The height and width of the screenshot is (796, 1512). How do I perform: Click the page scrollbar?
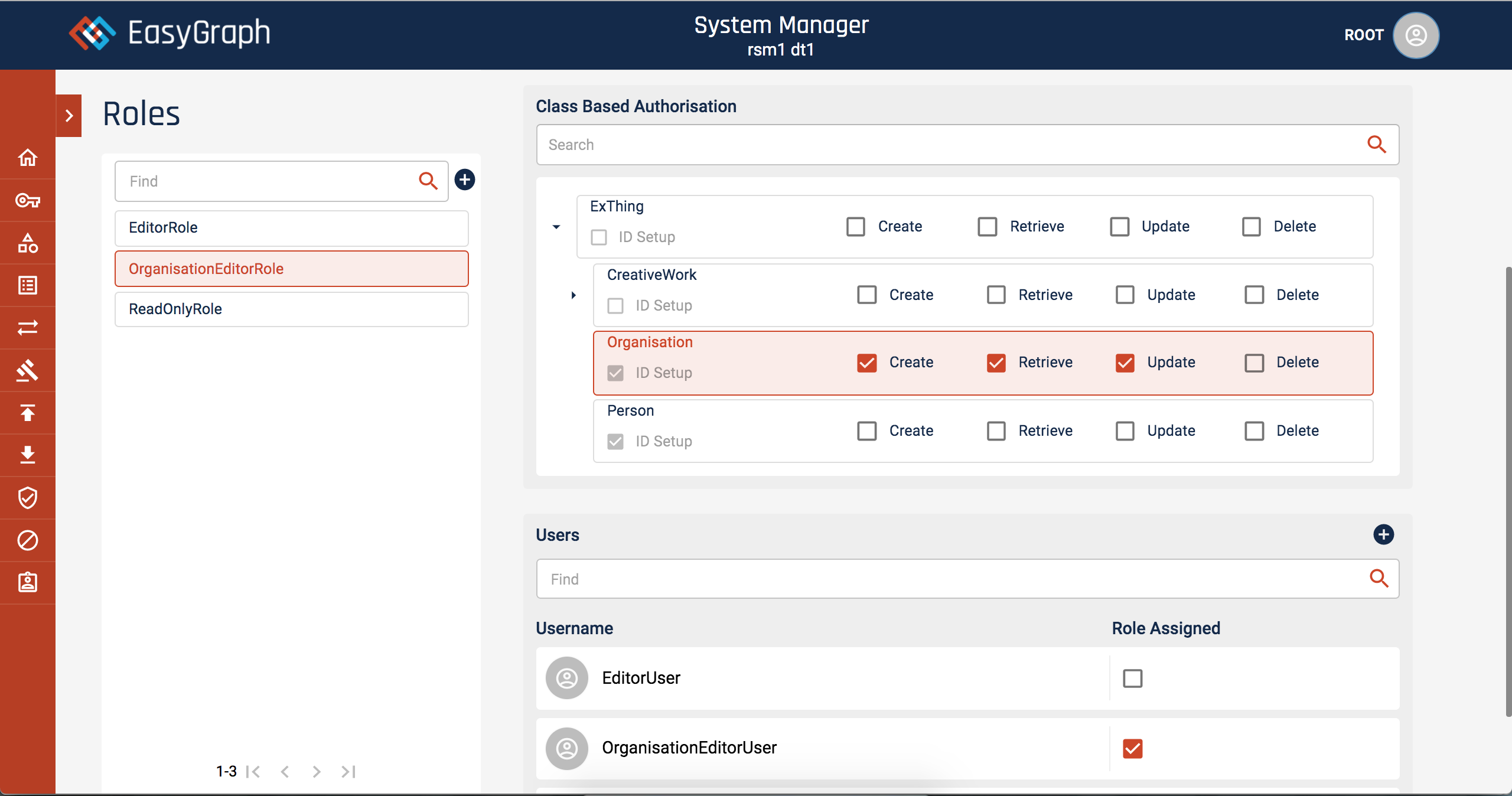pyautogui.click(x=1508, y=492)
